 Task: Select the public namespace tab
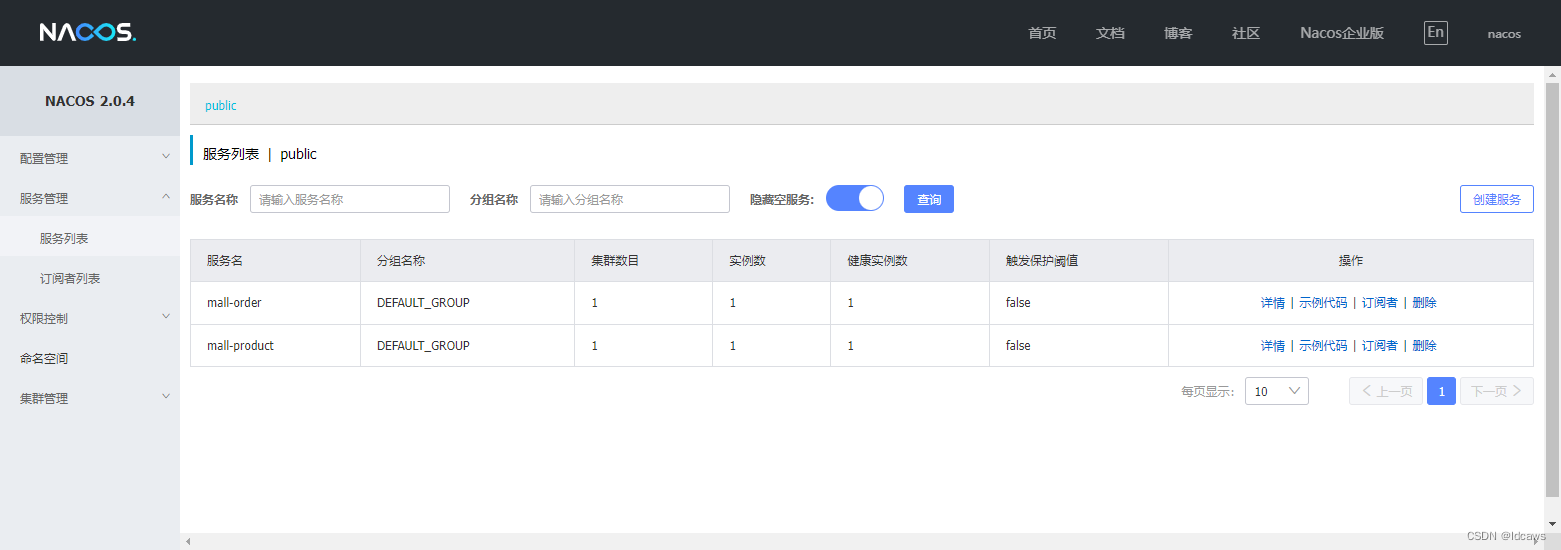(221, 105)
